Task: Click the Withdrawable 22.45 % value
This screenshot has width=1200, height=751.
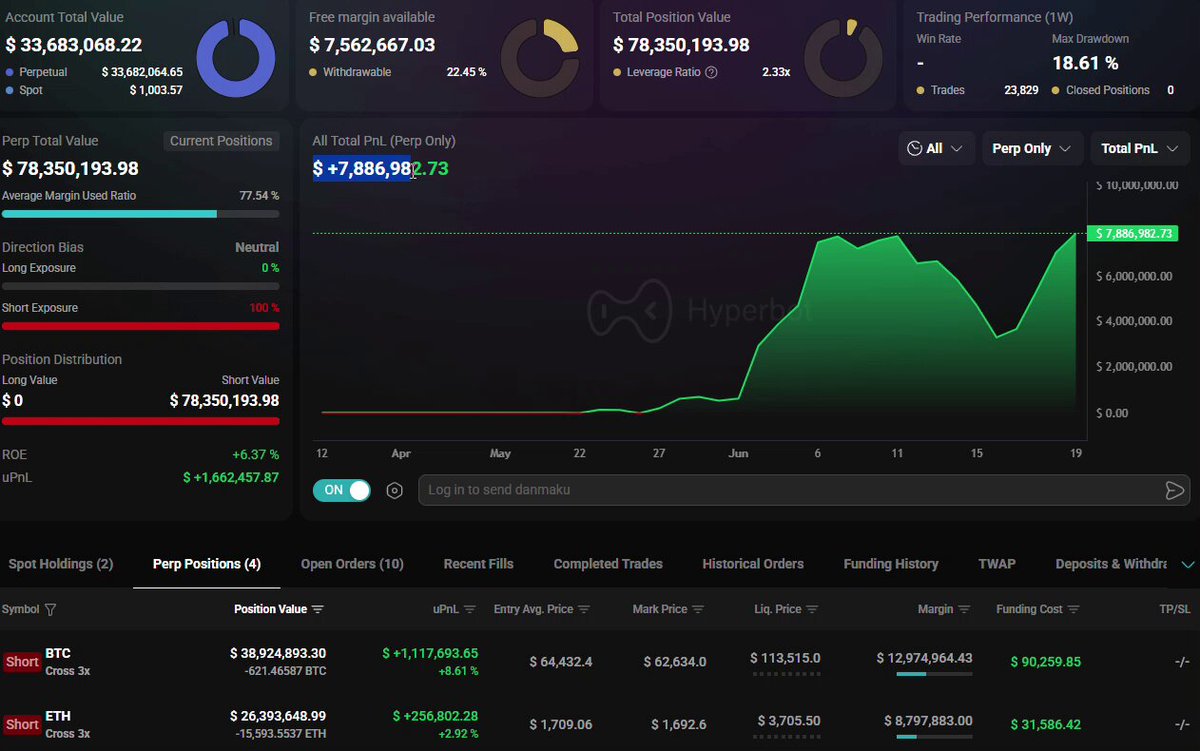Action: (466, 72)
